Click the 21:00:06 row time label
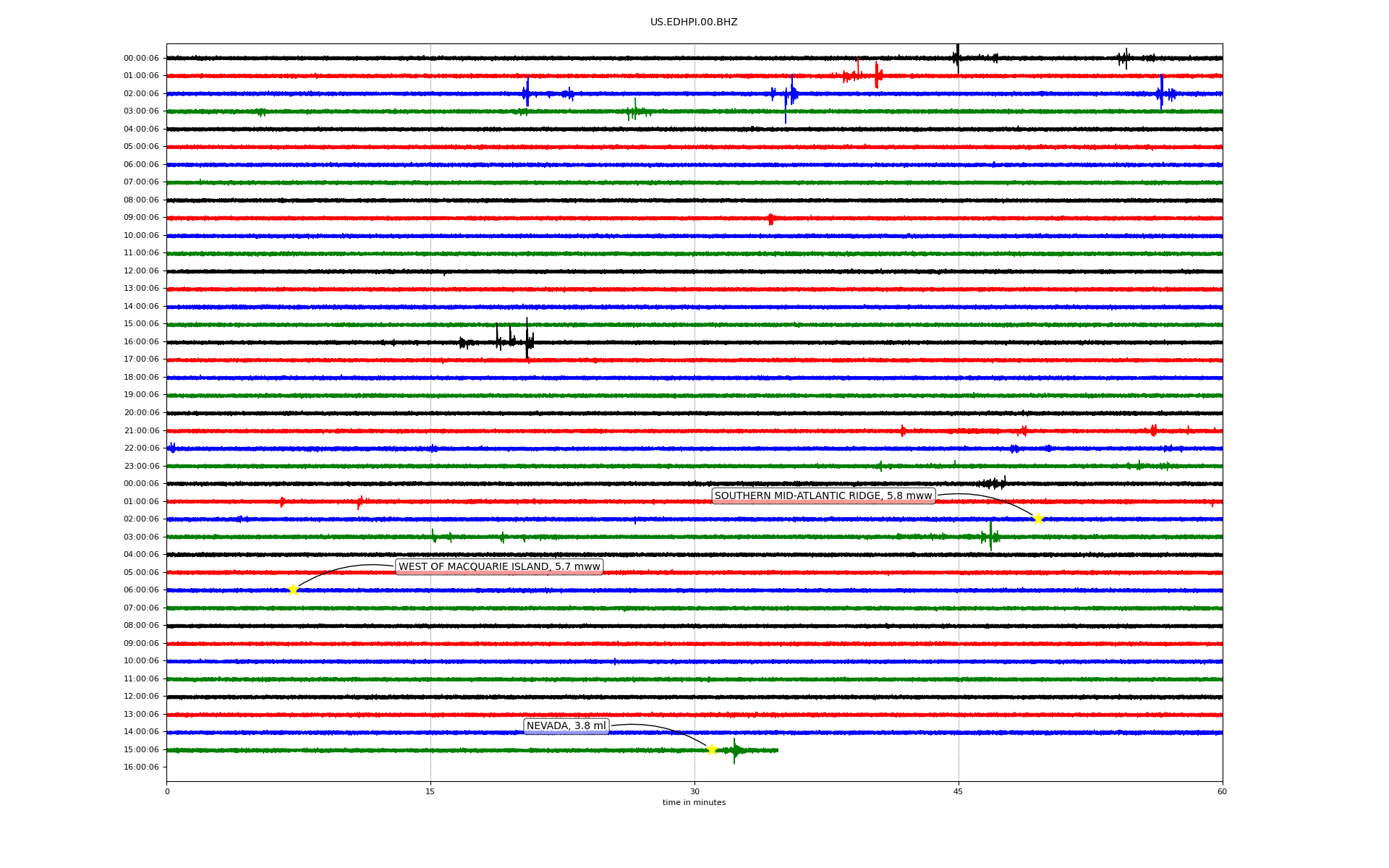Viewport: 1389px width, 868px height. point(141,431)
